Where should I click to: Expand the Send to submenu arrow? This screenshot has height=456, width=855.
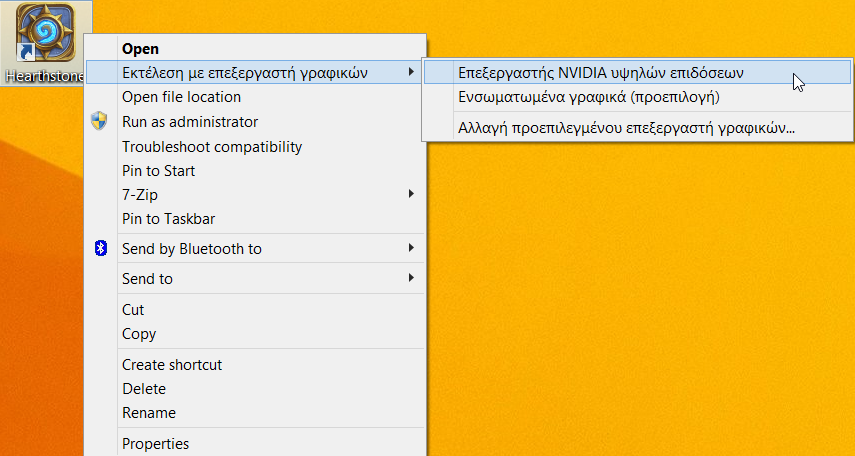(x=411, y=278)
